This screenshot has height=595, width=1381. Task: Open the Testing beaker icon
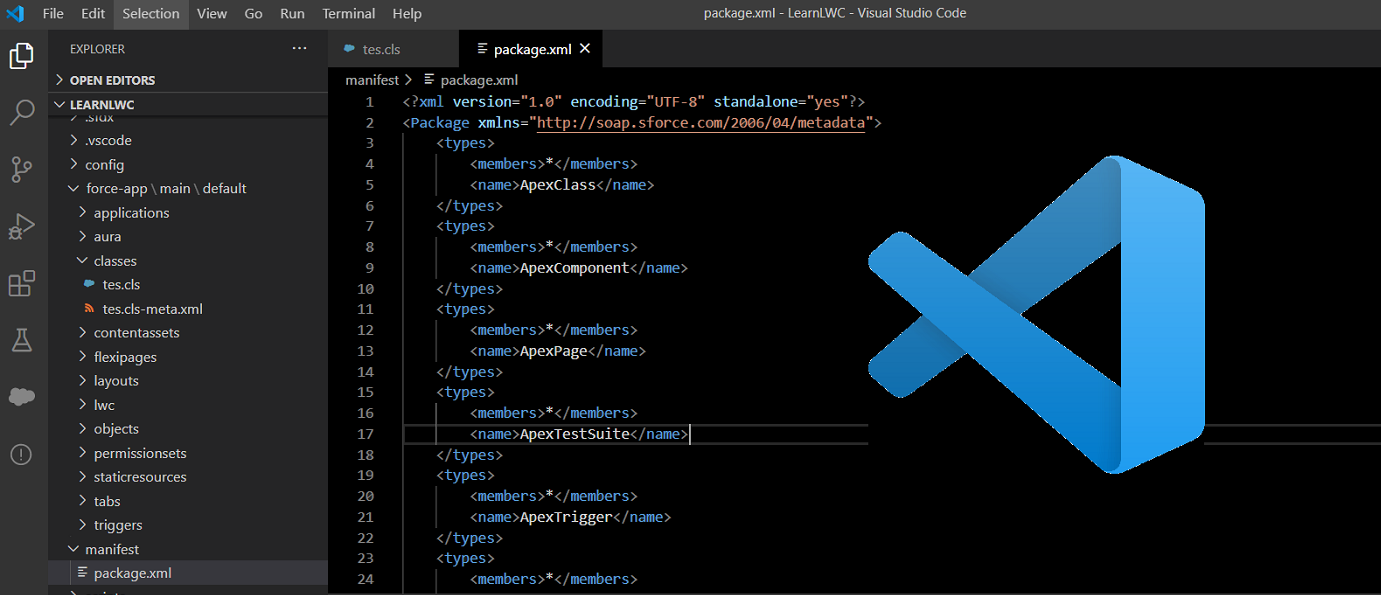pyautogui.click(x=21, y=340)
